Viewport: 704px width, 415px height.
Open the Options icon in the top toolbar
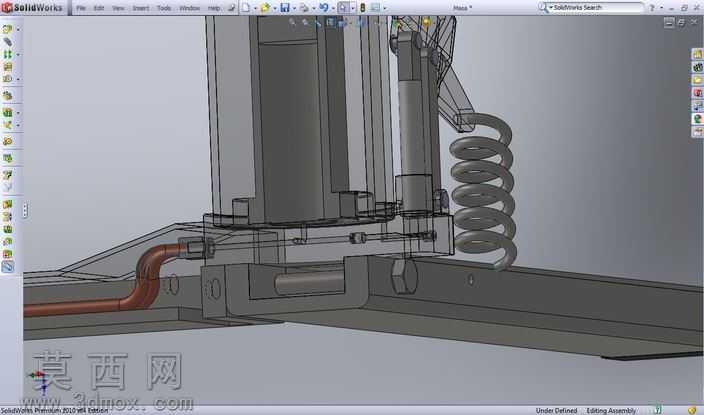point(375,7)
